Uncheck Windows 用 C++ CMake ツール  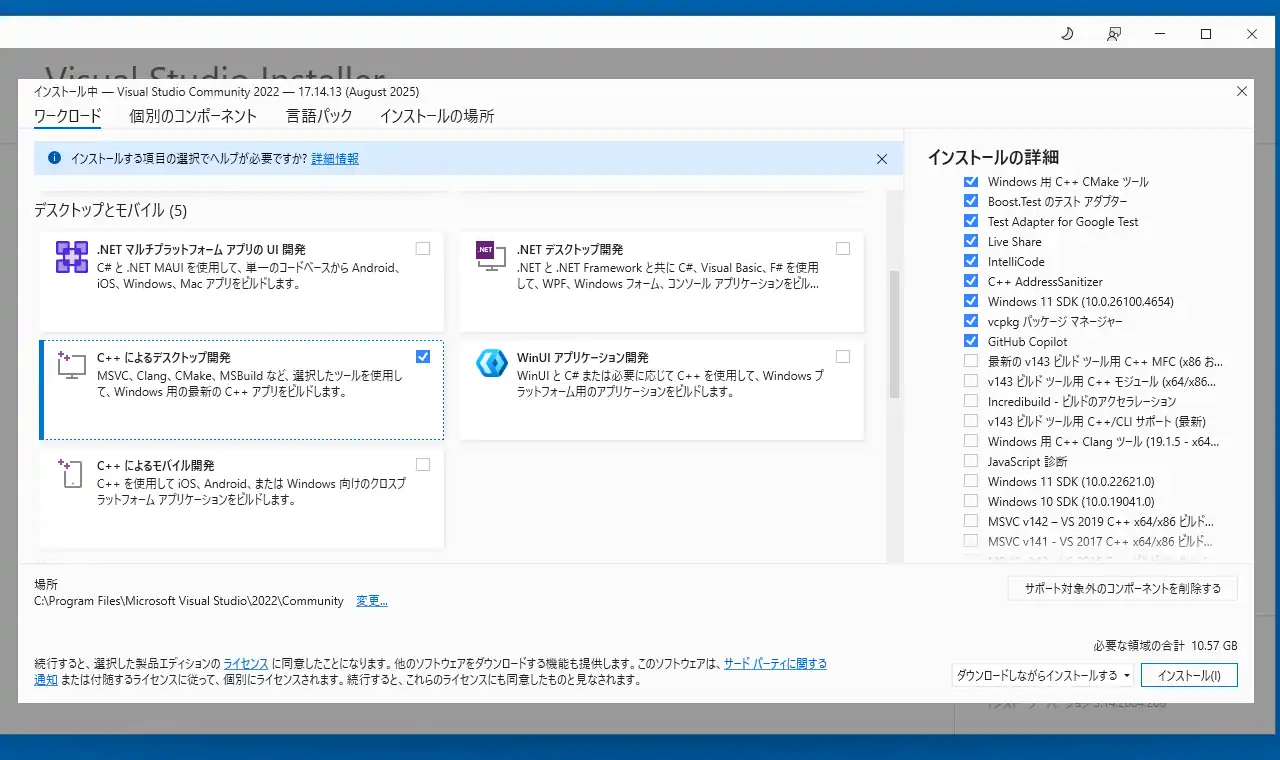tap(971, 181)
